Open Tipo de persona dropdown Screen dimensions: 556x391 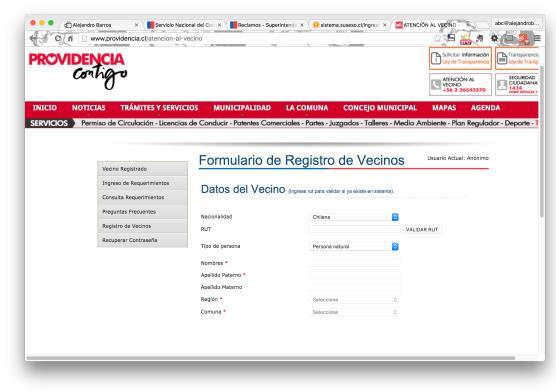[355, 246]
